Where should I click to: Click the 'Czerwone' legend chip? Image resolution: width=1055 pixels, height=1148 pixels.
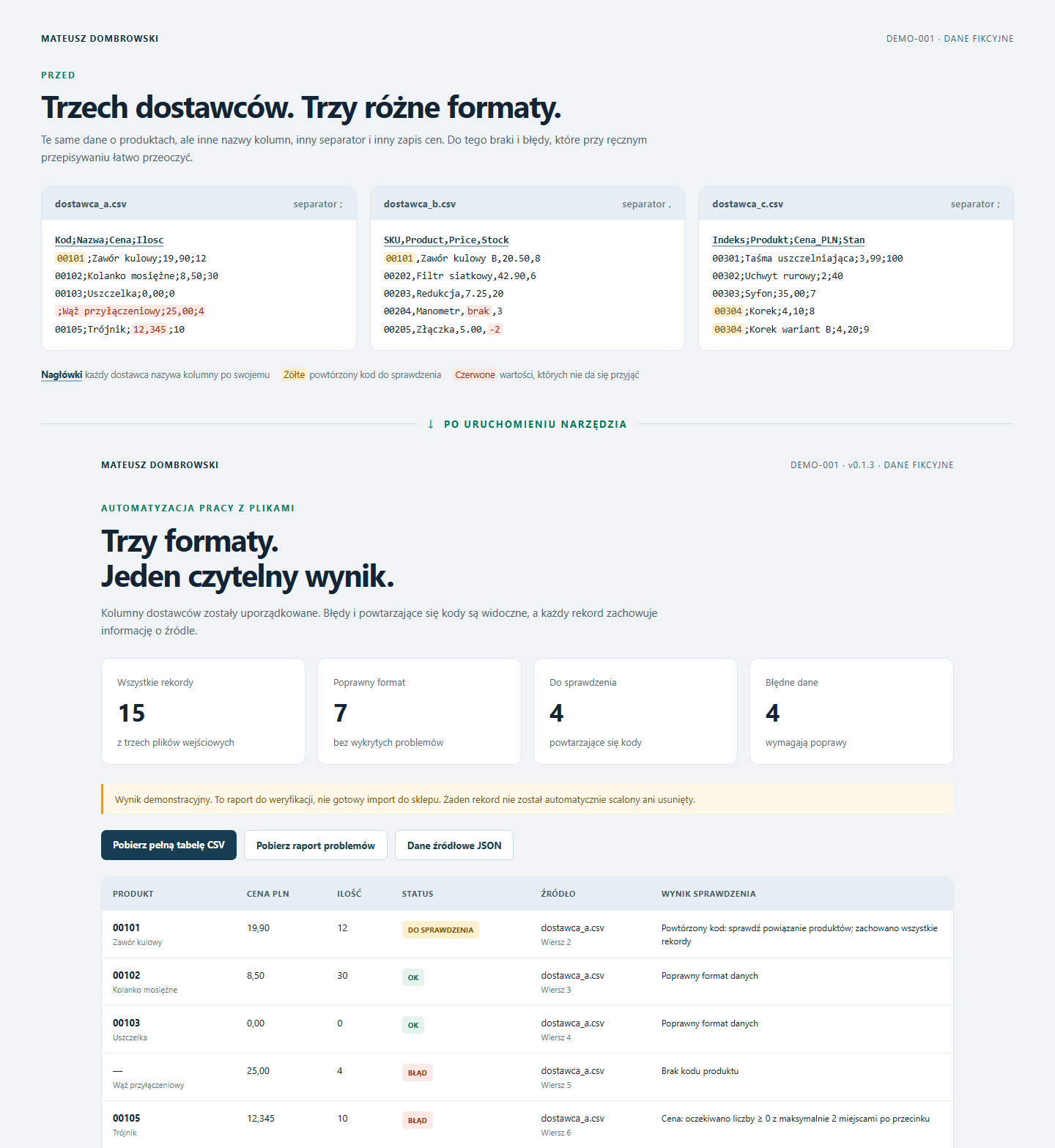pyautogui.click(x=475, y=375)
